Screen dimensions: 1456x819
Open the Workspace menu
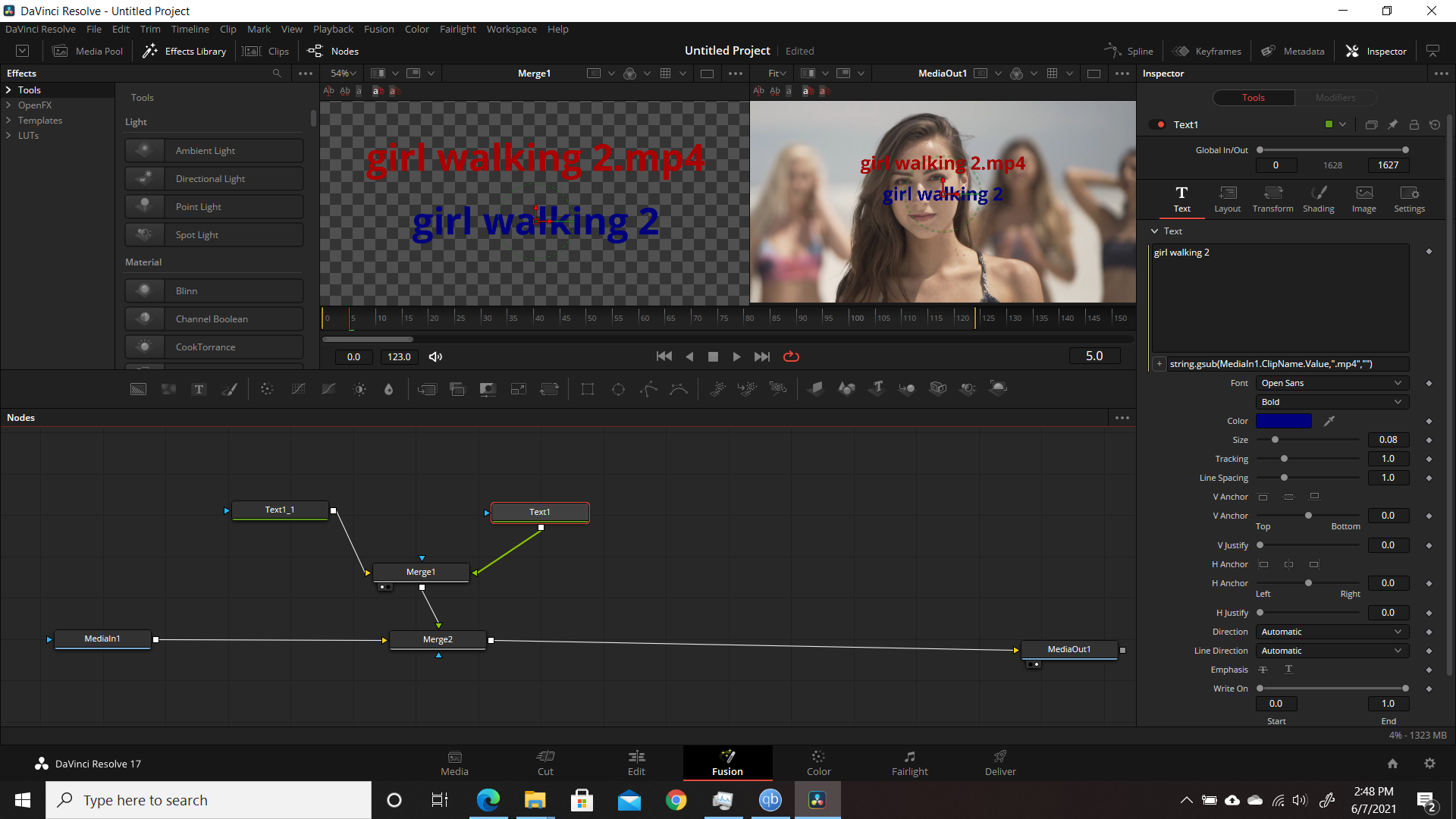click(x=511, y=29)
